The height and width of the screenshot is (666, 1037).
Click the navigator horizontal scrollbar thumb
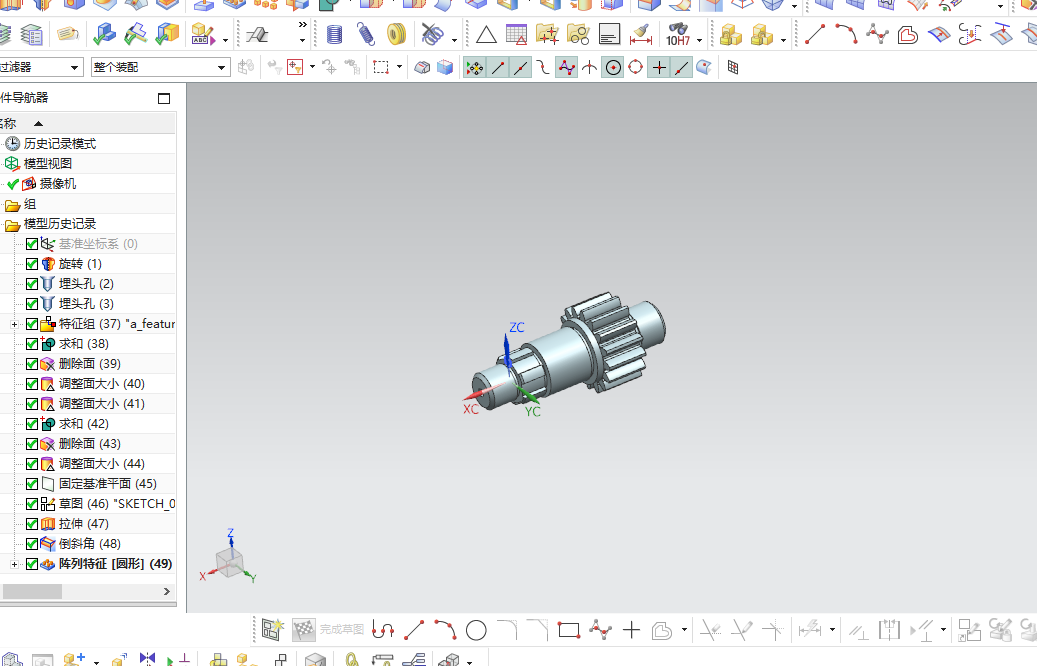(32, 591)
